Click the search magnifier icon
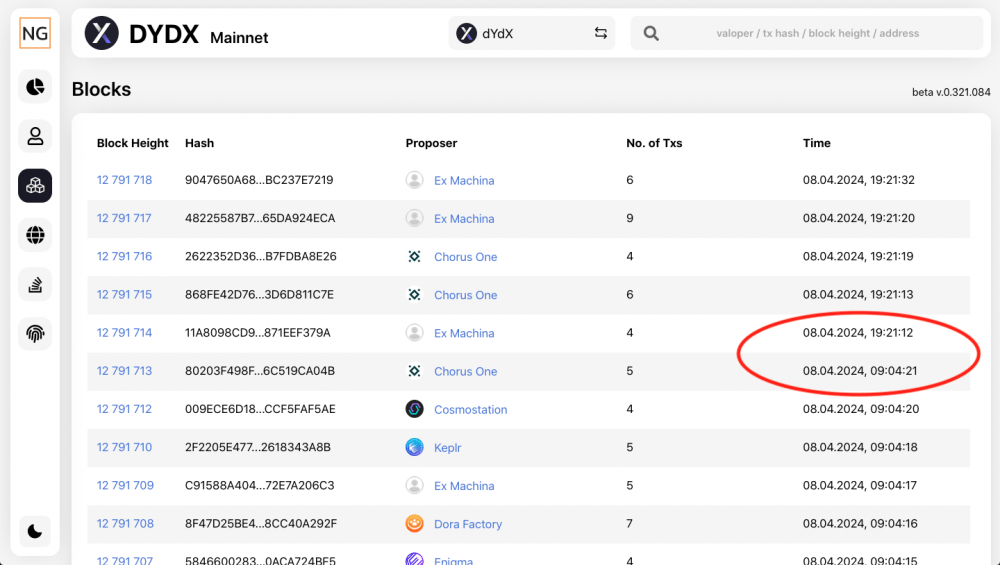This screenshot has width=1000, height=565. [651, 33]
